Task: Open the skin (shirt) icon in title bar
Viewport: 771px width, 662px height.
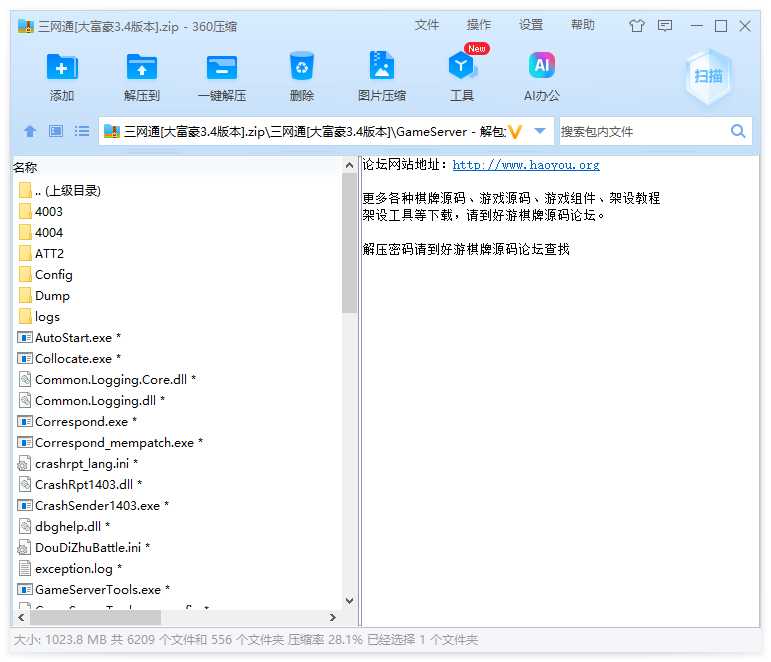Action: tap(637, 26)
